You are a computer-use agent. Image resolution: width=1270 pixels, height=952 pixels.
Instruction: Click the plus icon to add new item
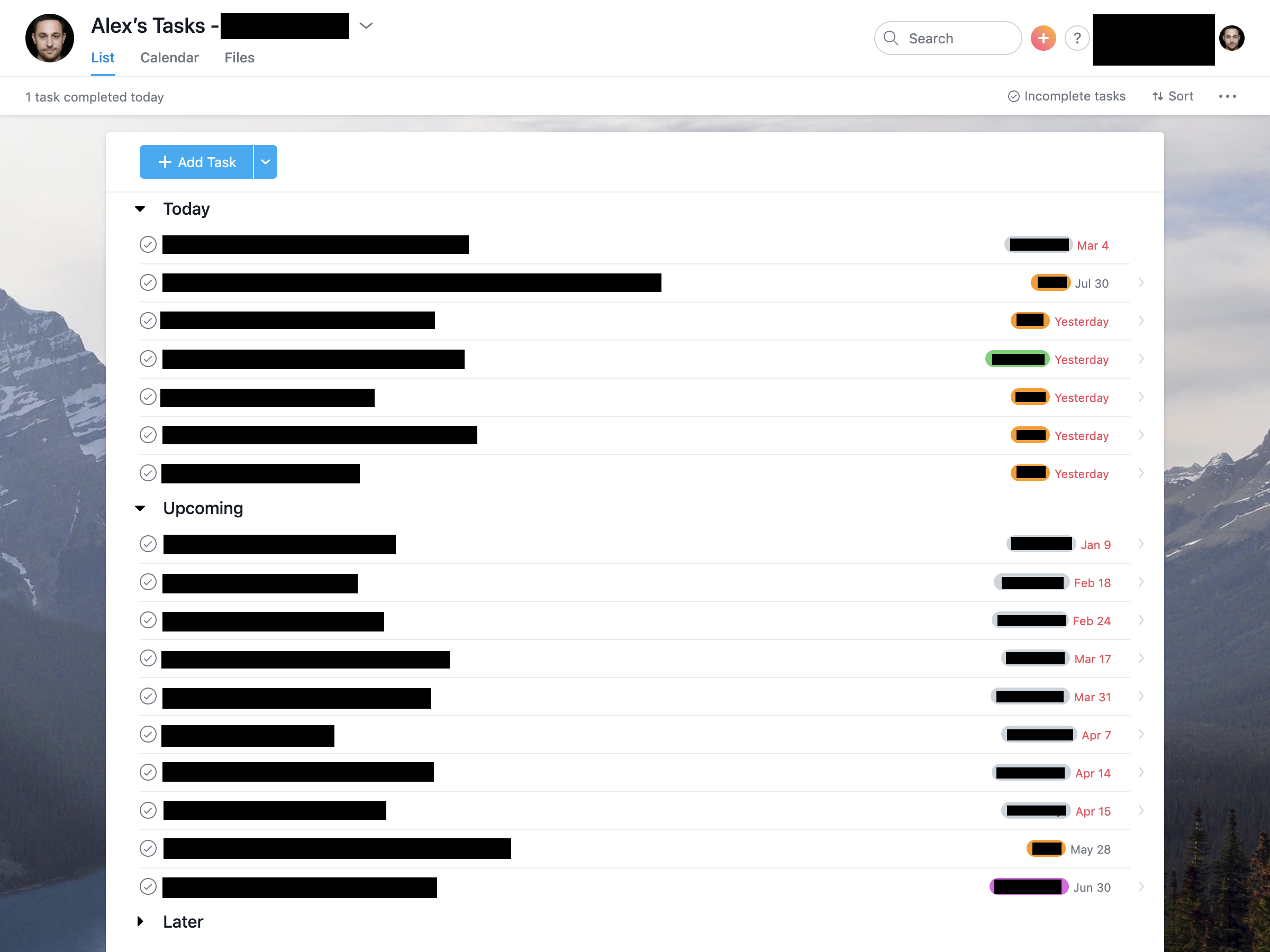coord(1043,38)
